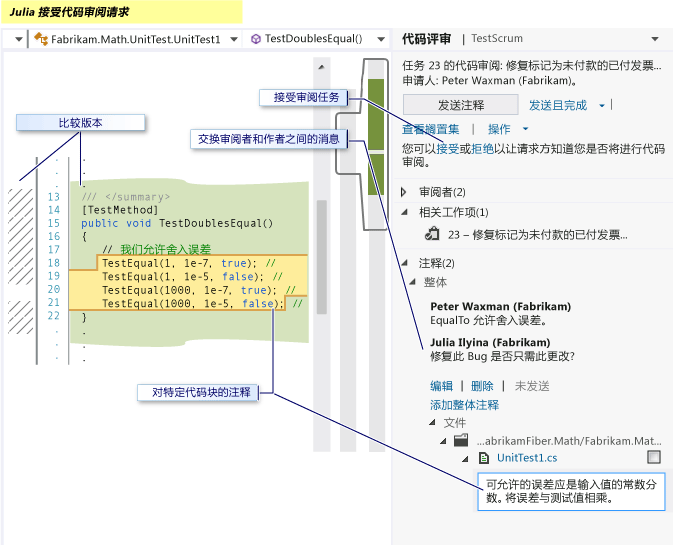
Task: Collapse the 相关工作项(1) section
Action: pyautogui.click(x=405, y=212)
